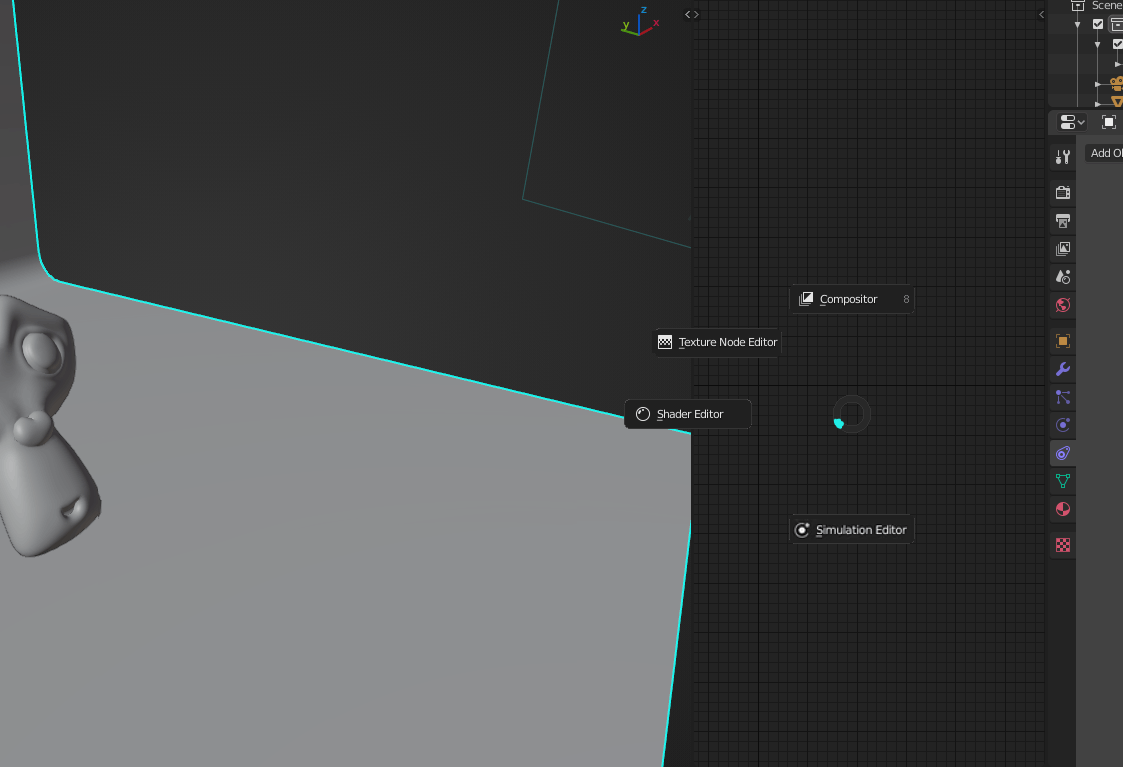
Task: Collapse the Scene Collection tree arrow
Action: coord(1078,25)
